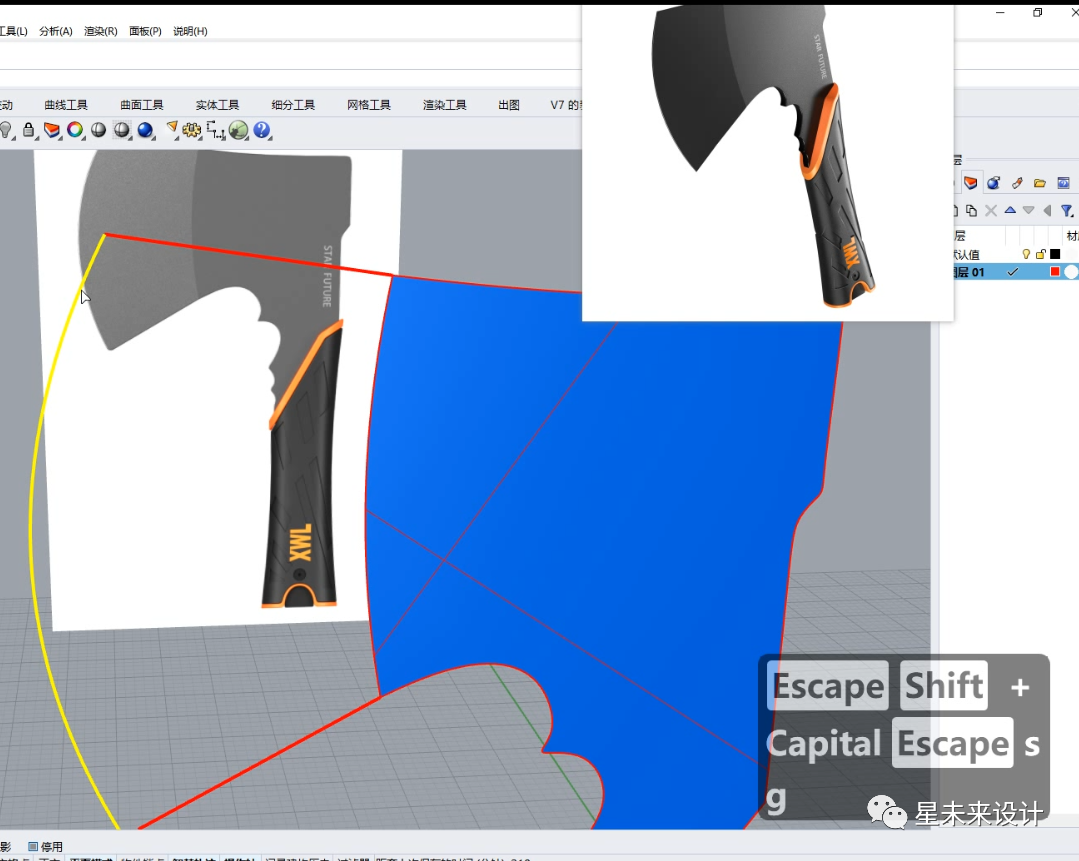
Task: Move layer up with blue triangle
Action: click(1009, 210)
